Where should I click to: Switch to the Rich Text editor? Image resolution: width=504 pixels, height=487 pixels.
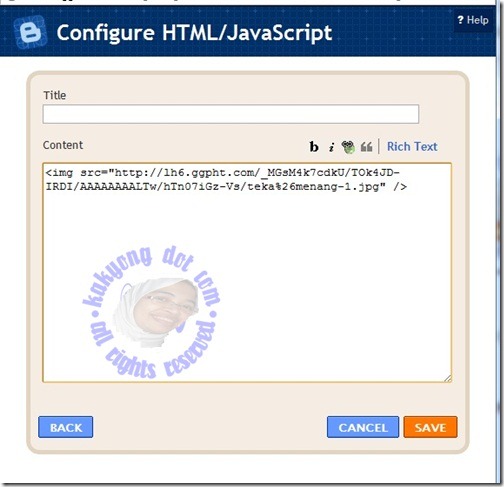412,147
